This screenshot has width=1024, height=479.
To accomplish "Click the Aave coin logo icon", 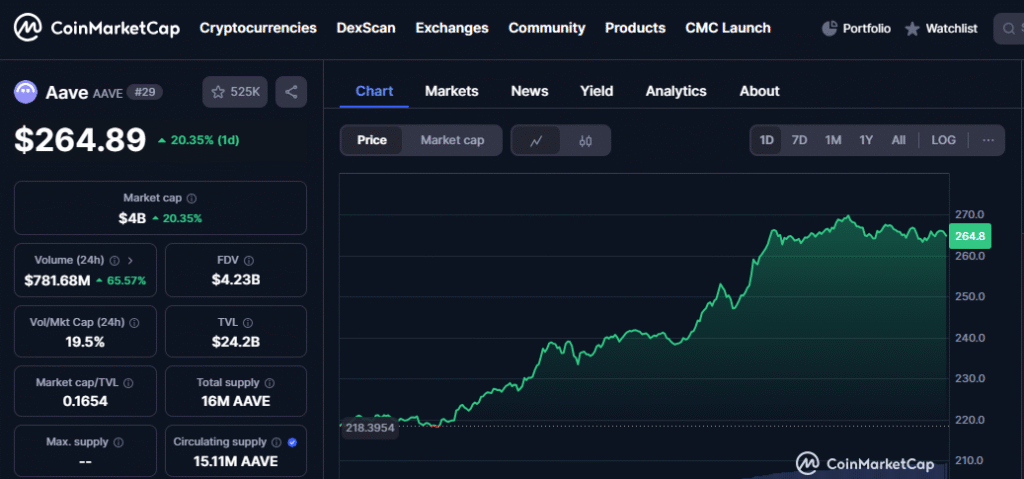I will (x=26, y=92).
